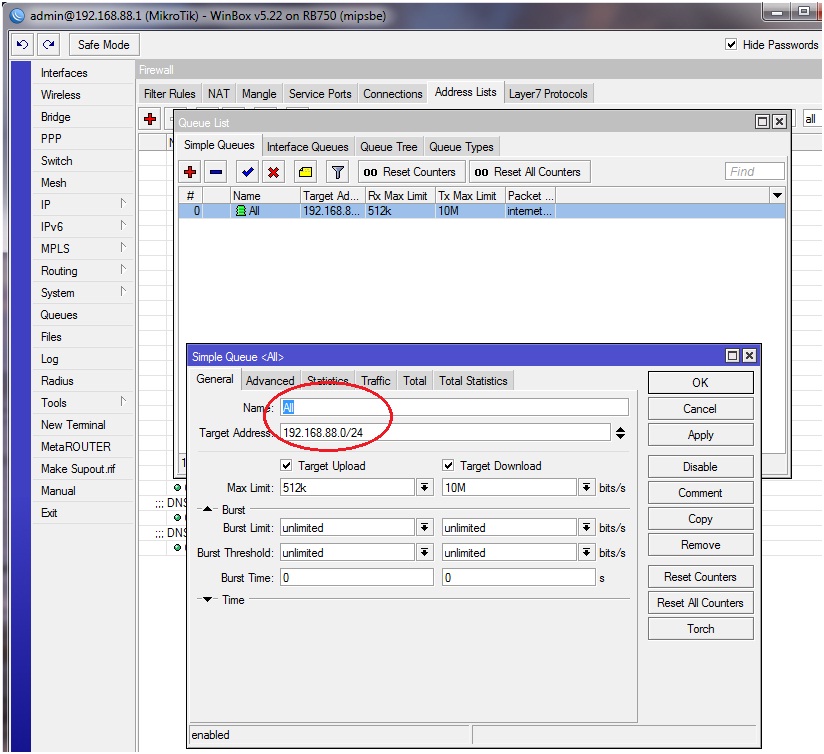Click the Torch button
The image size is (824, 754).
pos(700,629)
